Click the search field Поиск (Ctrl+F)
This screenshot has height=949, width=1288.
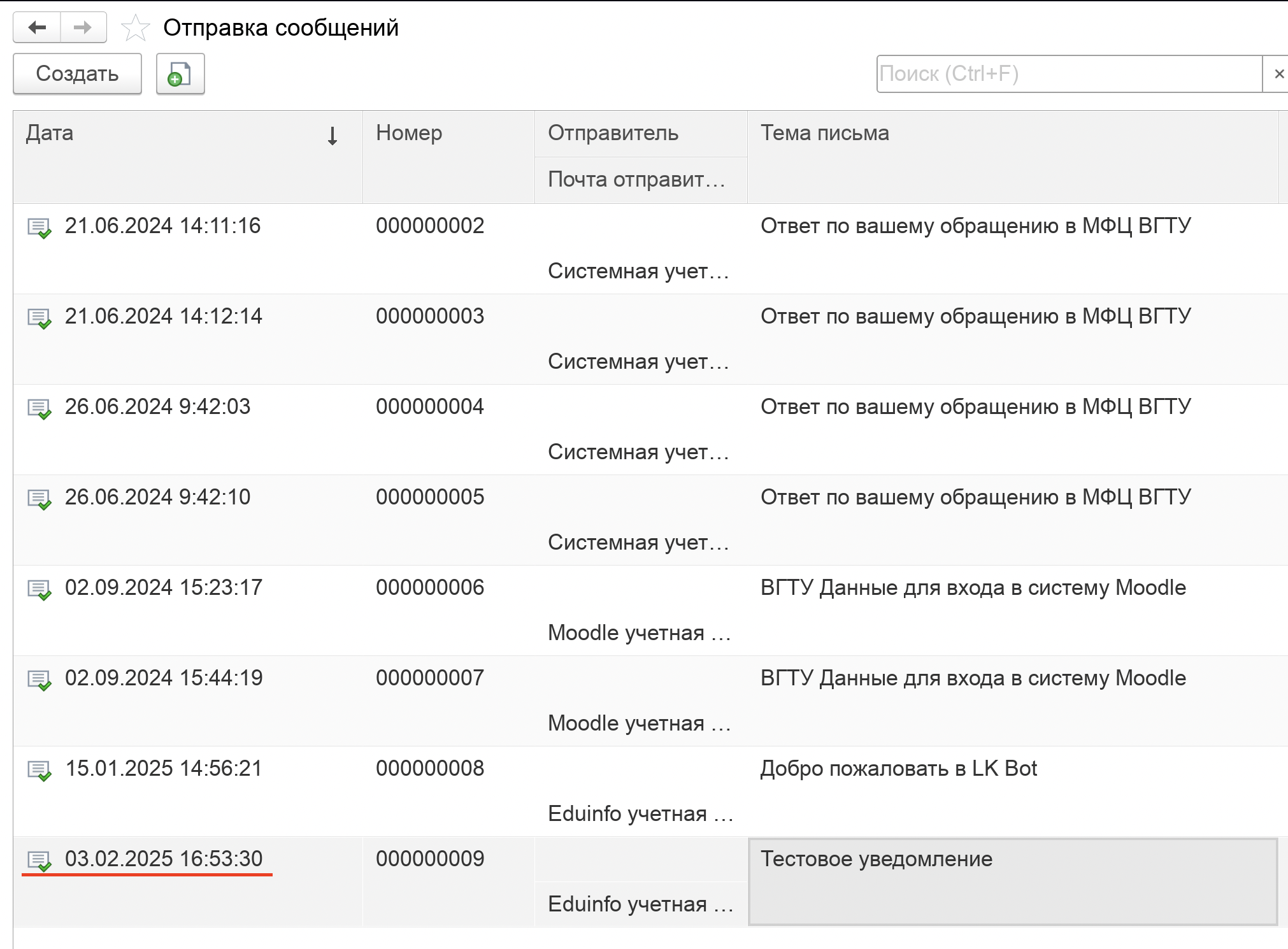1068,74
